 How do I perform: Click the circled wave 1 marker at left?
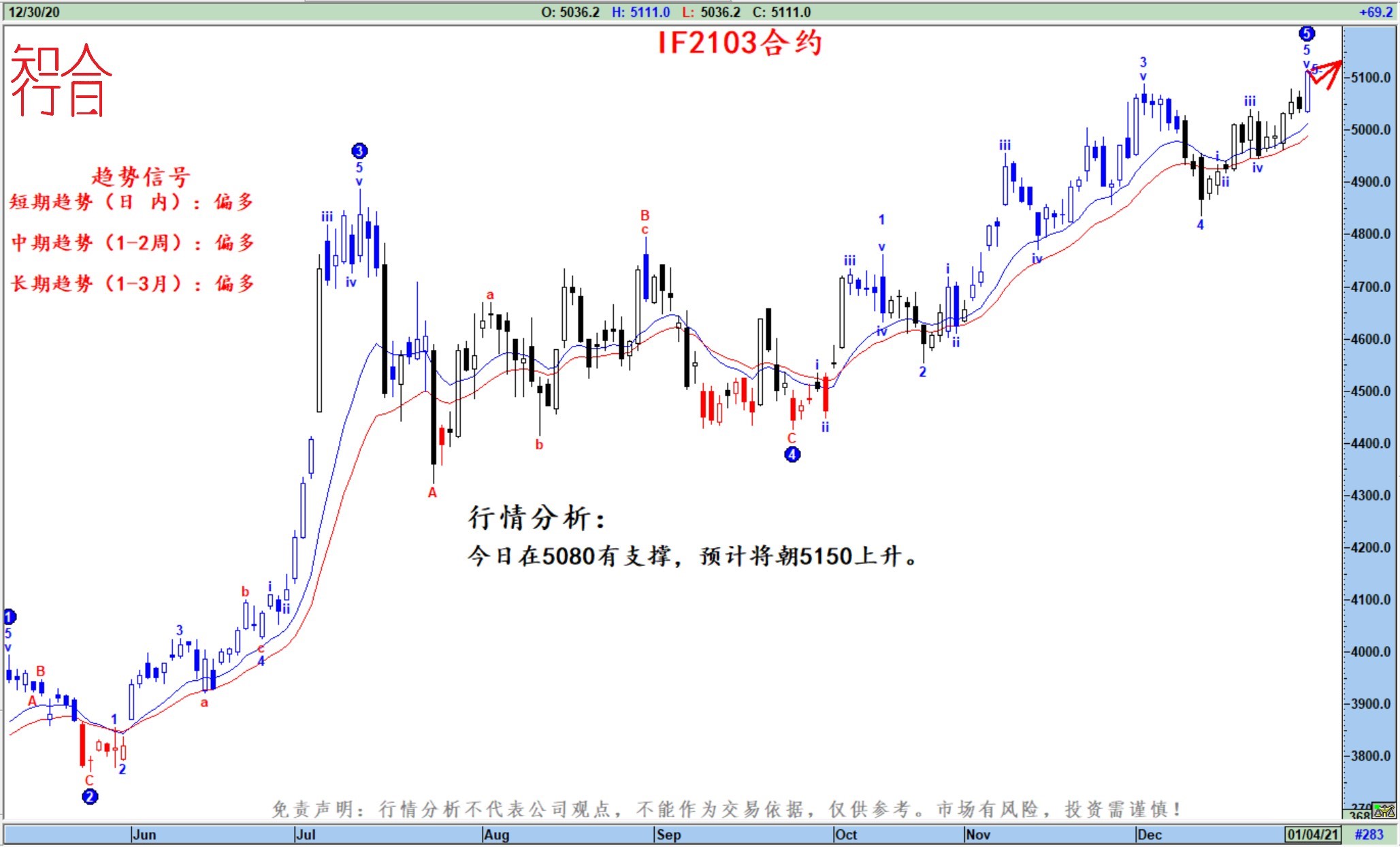[x=10, y=617]
